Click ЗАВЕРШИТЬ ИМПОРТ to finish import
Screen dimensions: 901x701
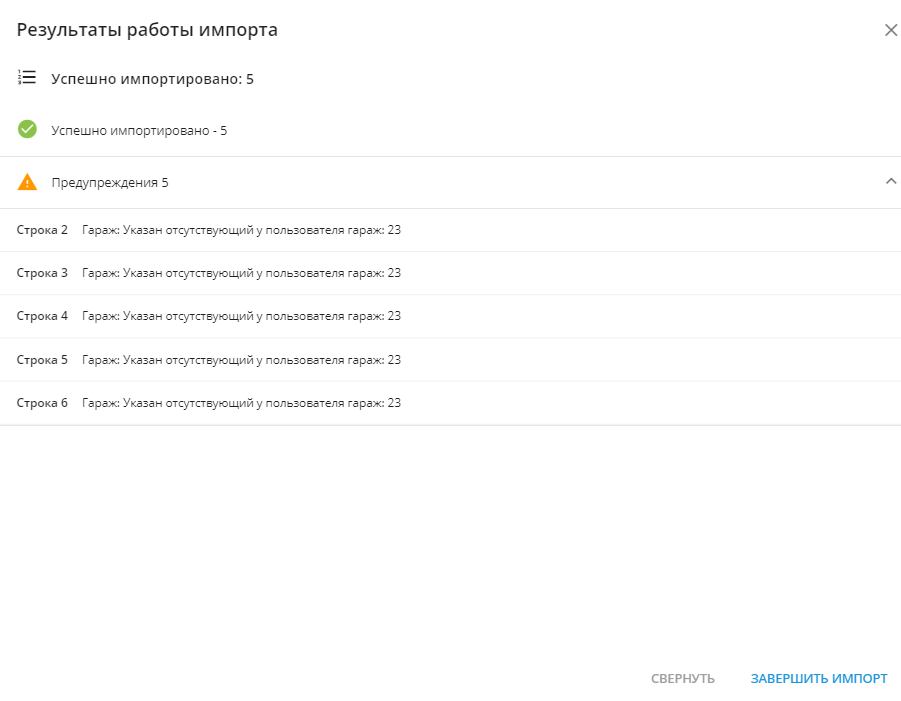point(818,679)
